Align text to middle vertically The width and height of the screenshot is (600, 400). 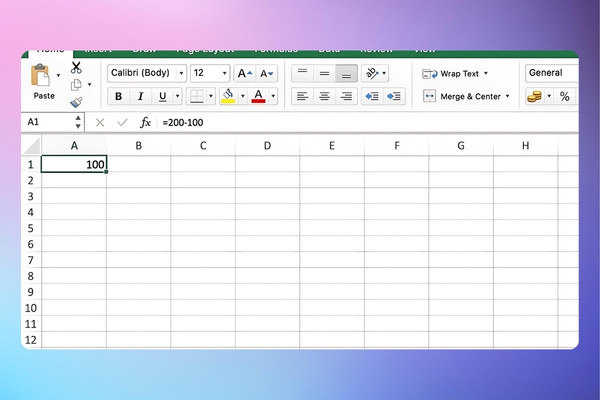(324, 73)
